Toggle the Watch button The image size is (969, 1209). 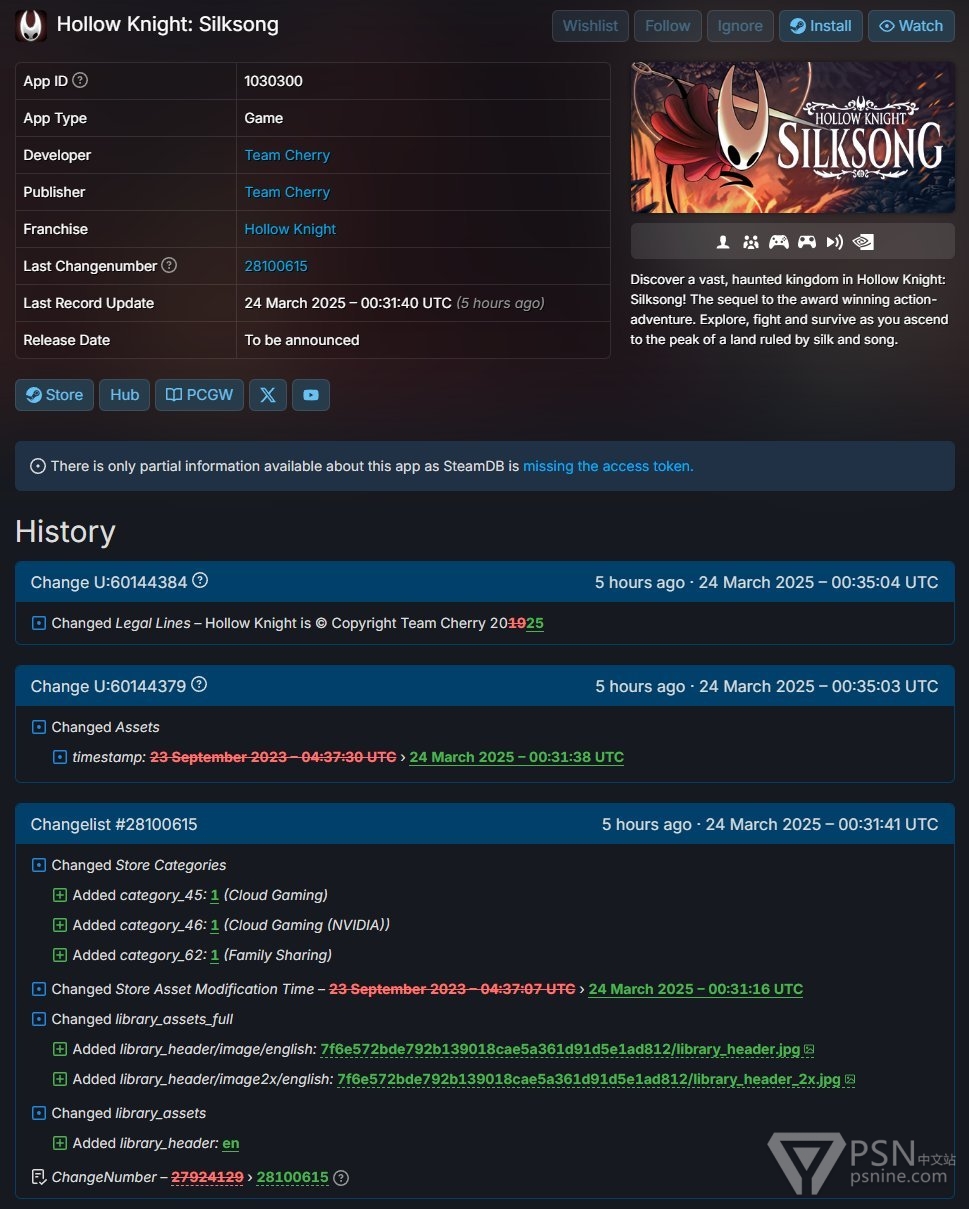pyautogui.click(x=911, y=26)
